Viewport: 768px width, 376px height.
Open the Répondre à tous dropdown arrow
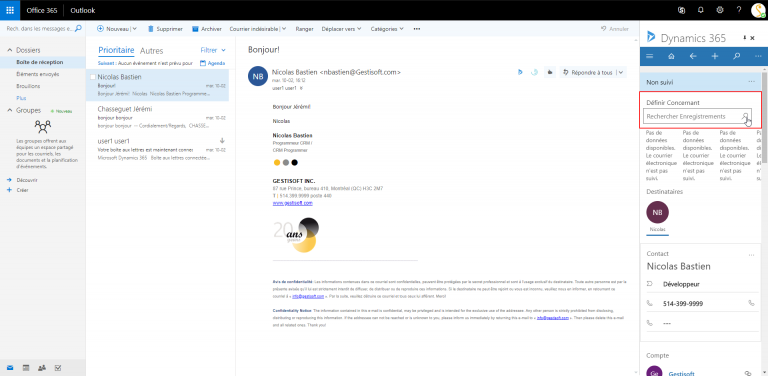point(621,72)
